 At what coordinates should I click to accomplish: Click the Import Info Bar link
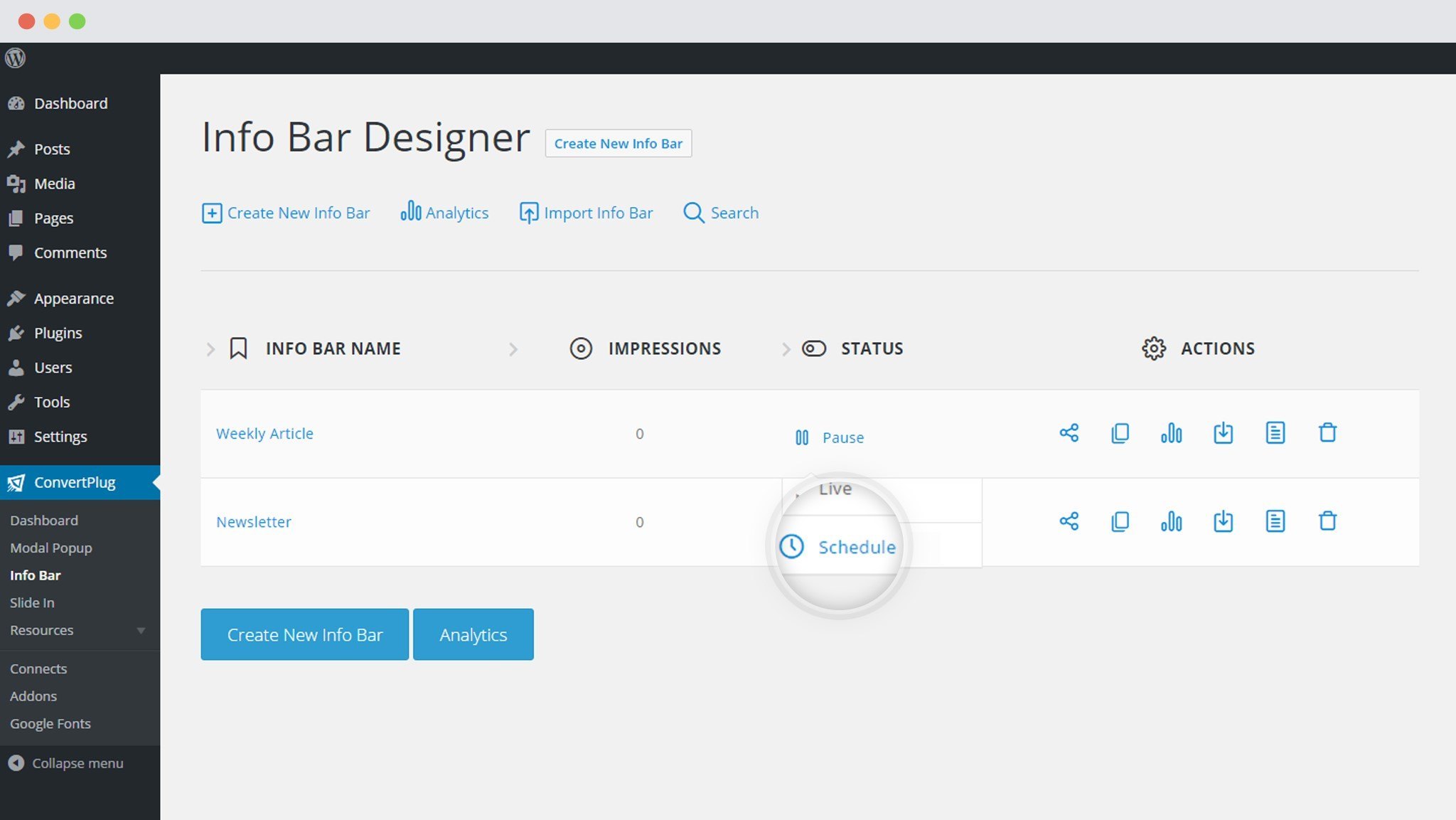click(x=598, y=213)
